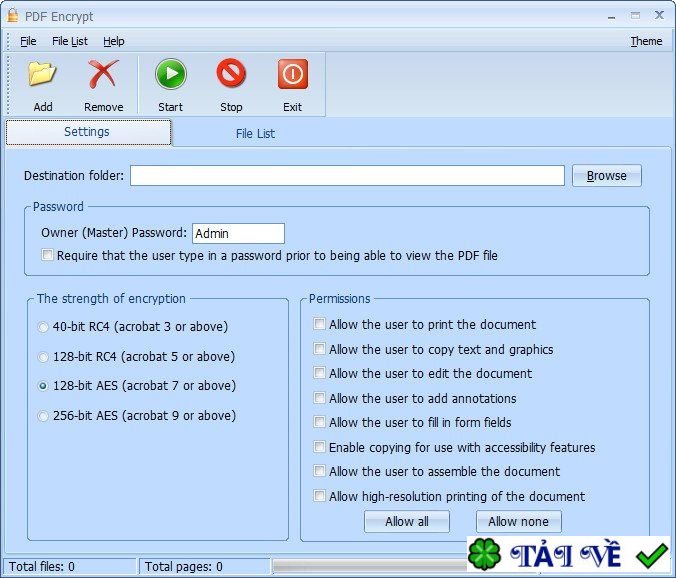
Task: Click the Destination folder input field
Action: pyautogui.click(x=347, y=176)
